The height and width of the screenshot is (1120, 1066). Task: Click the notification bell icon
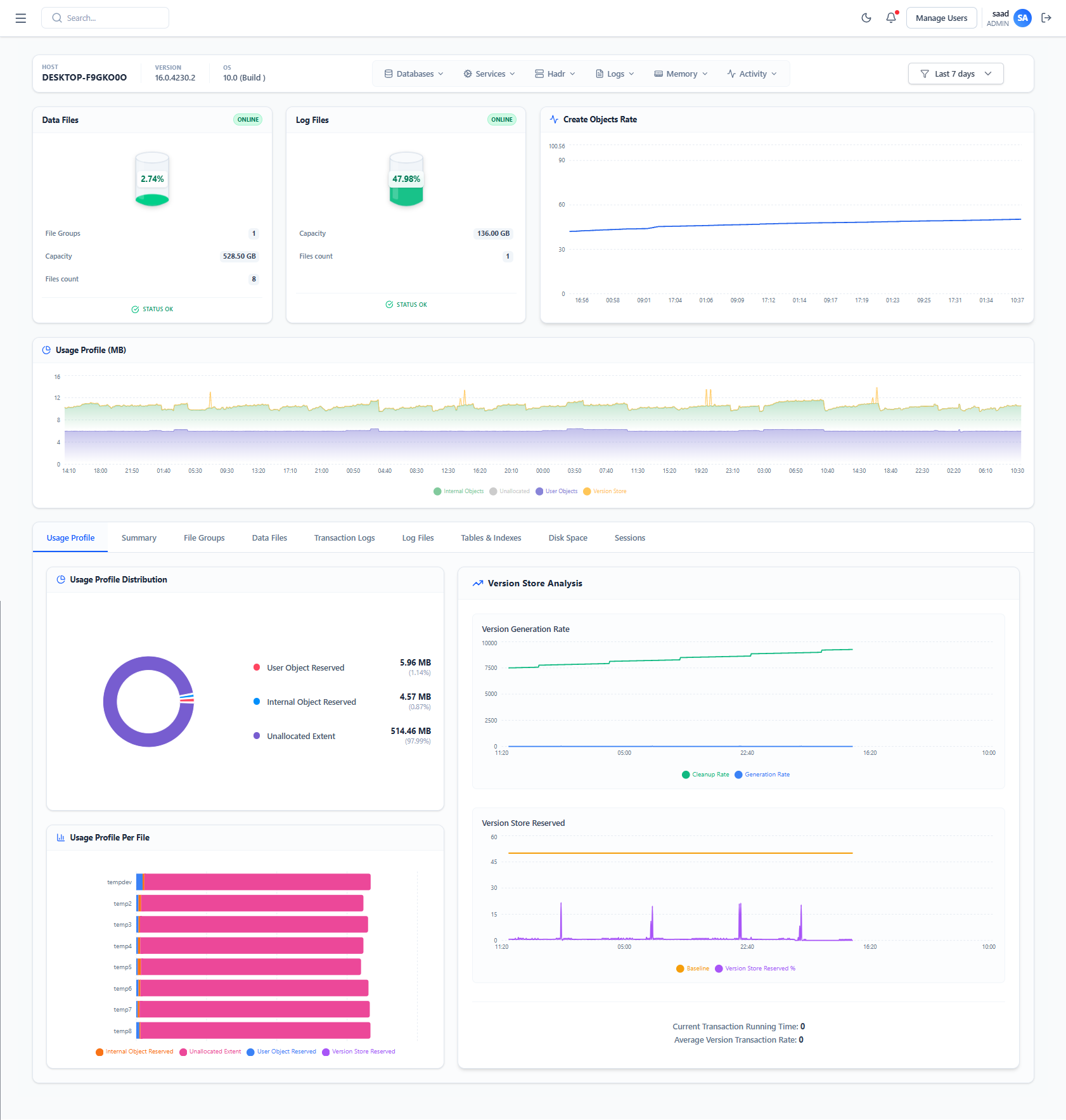890,18
